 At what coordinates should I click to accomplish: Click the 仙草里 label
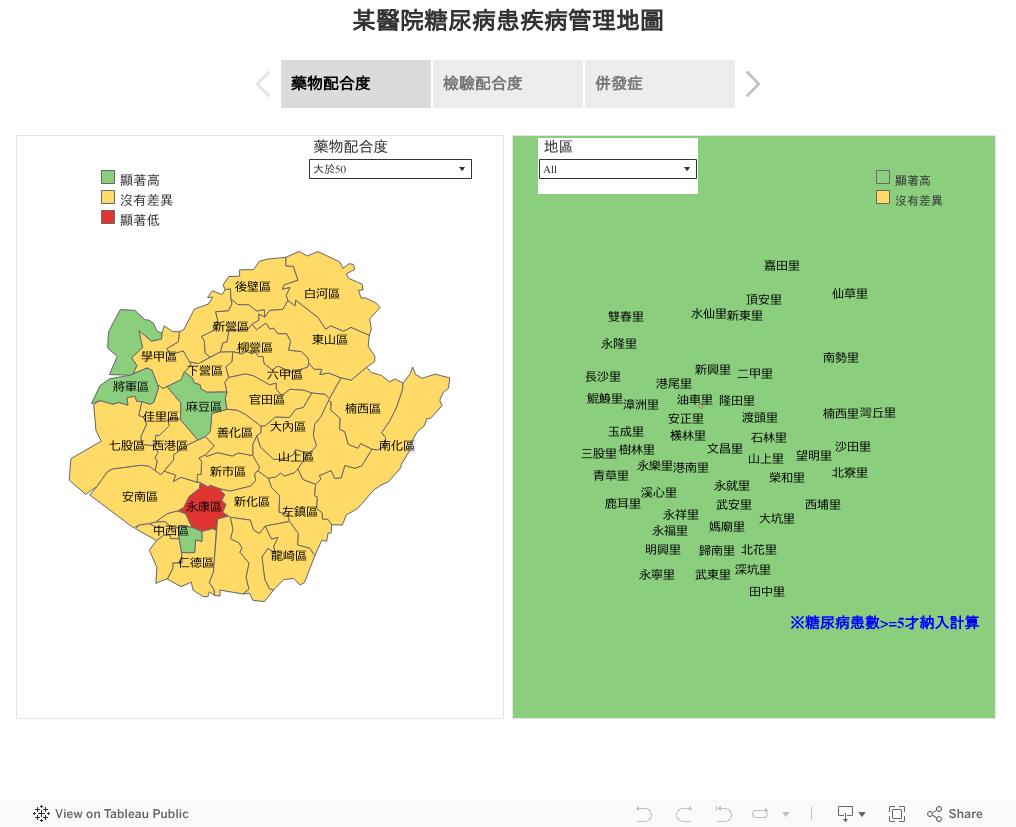click(849, 294)
